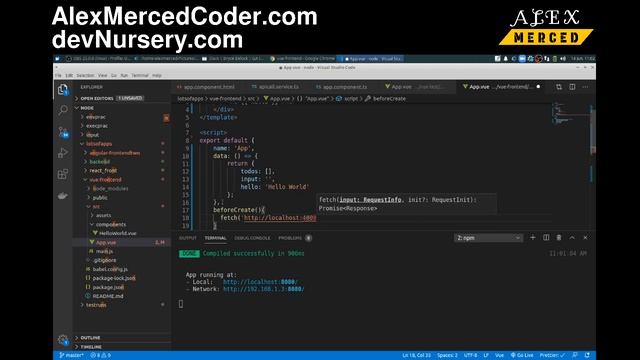Open the Terminal menu
Viewport: 640px width, 360px height.
click(140, 76)
